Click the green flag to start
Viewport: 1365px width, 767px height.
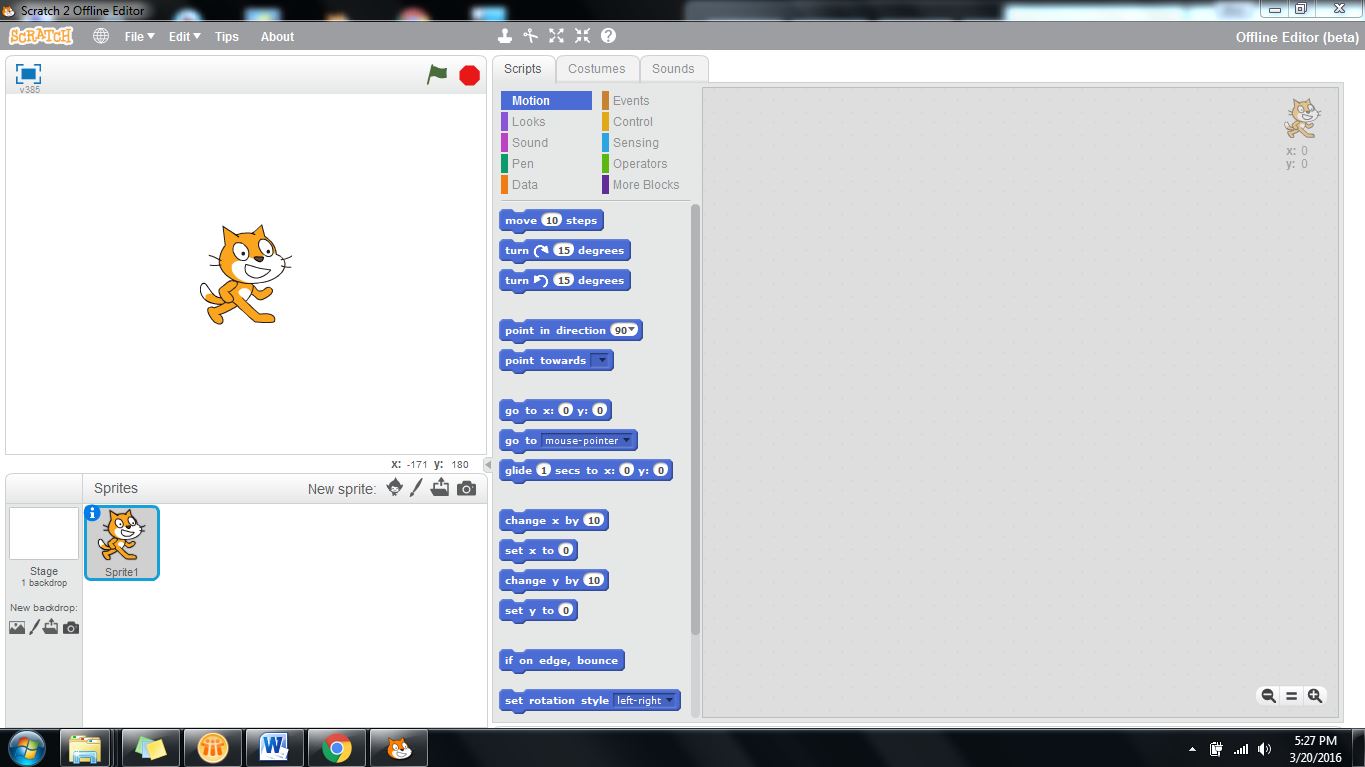coord(437,74)
